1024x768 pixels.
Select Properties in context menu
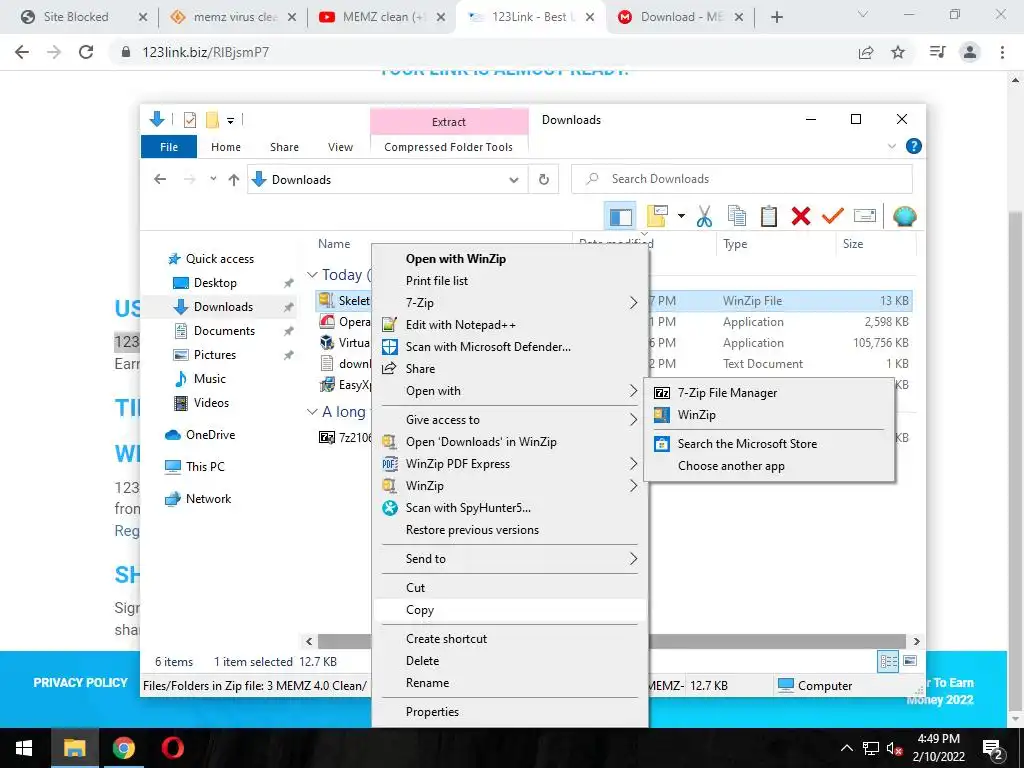click(x=510, y=712)
